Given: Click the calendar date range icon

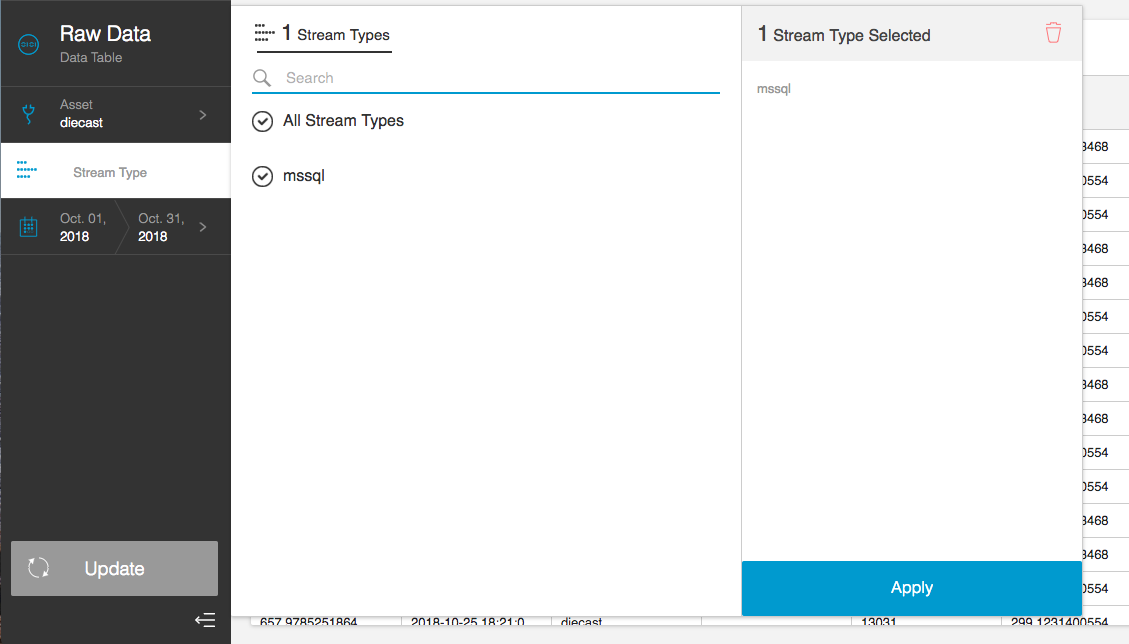Looking at the screenshot, I should 28,227.
